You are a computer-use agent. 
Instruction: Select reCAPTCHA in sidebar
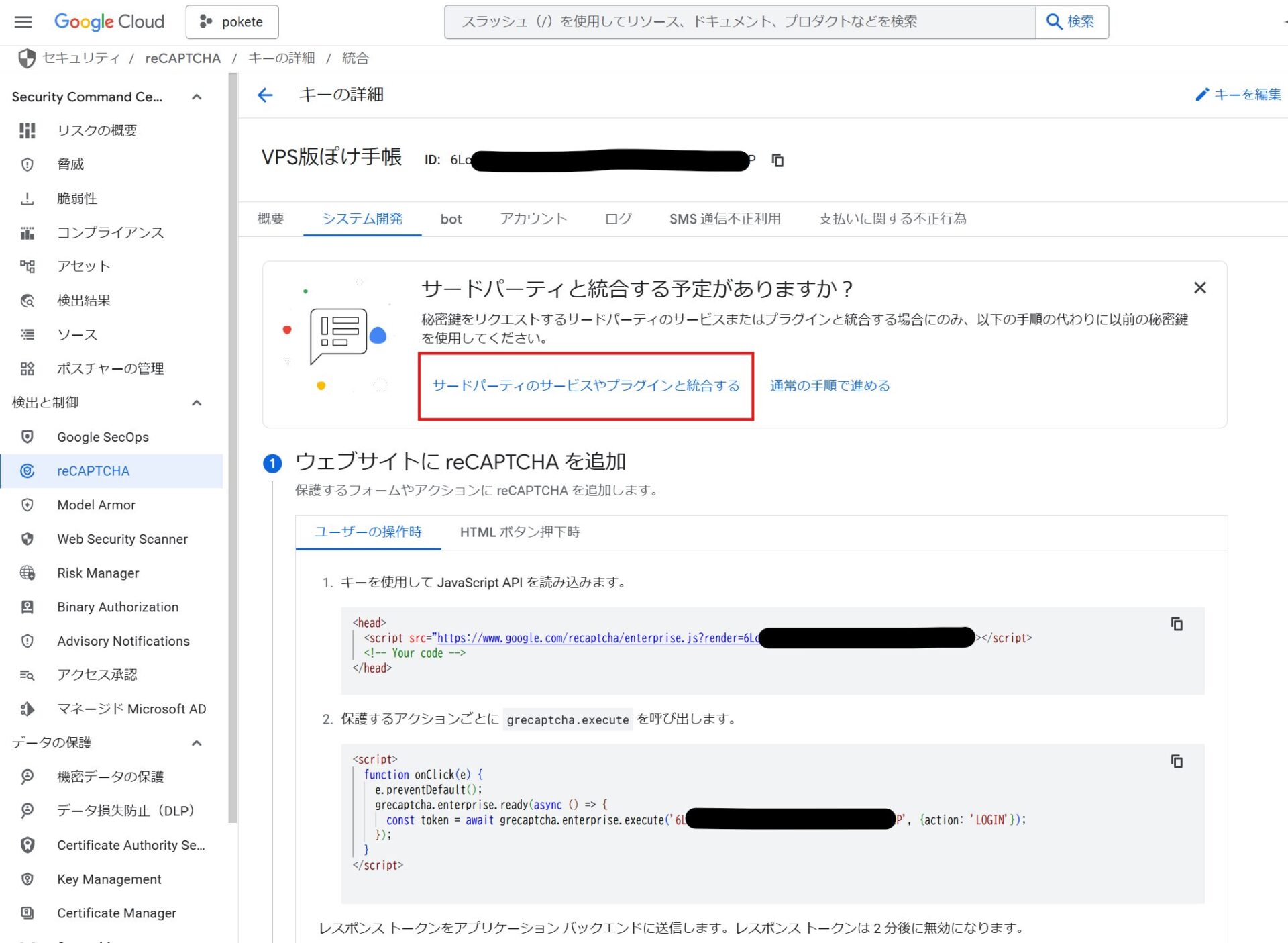[x=111, y=471]
